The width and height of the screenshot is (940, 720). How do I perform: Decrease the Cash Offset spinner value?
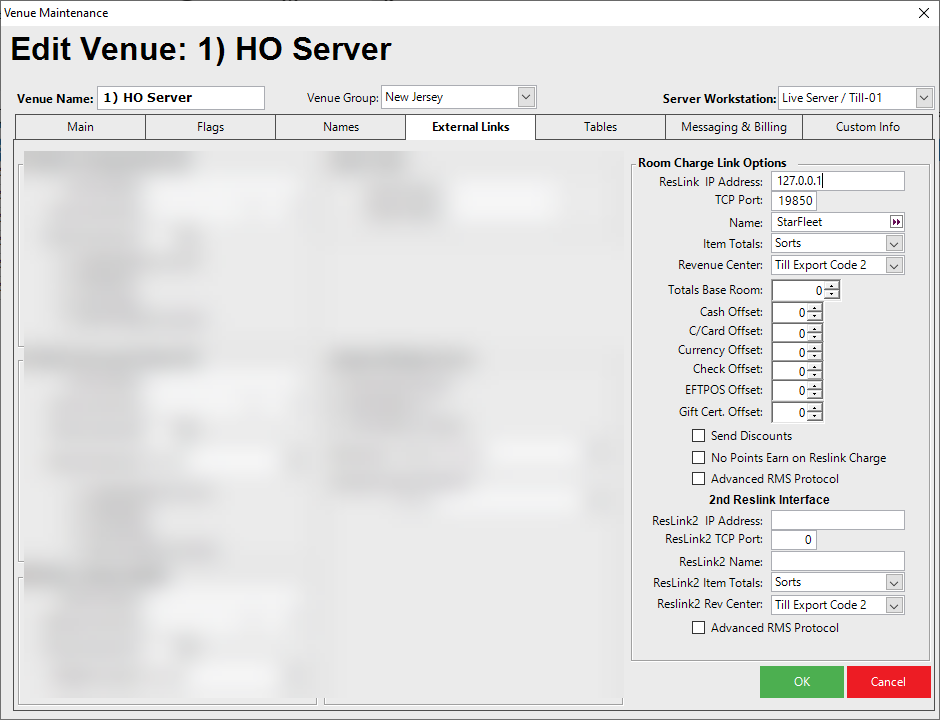pyautogui.click(x=815, y=317)
